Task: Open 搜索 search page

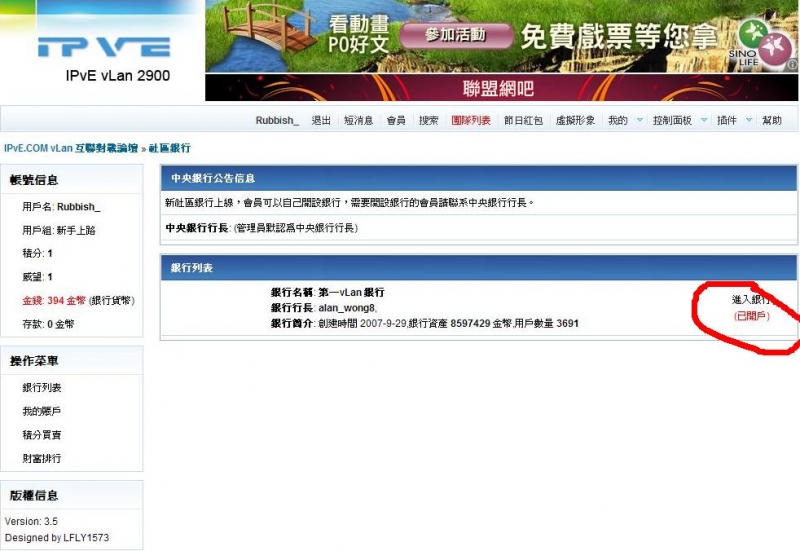Action: 429,120
